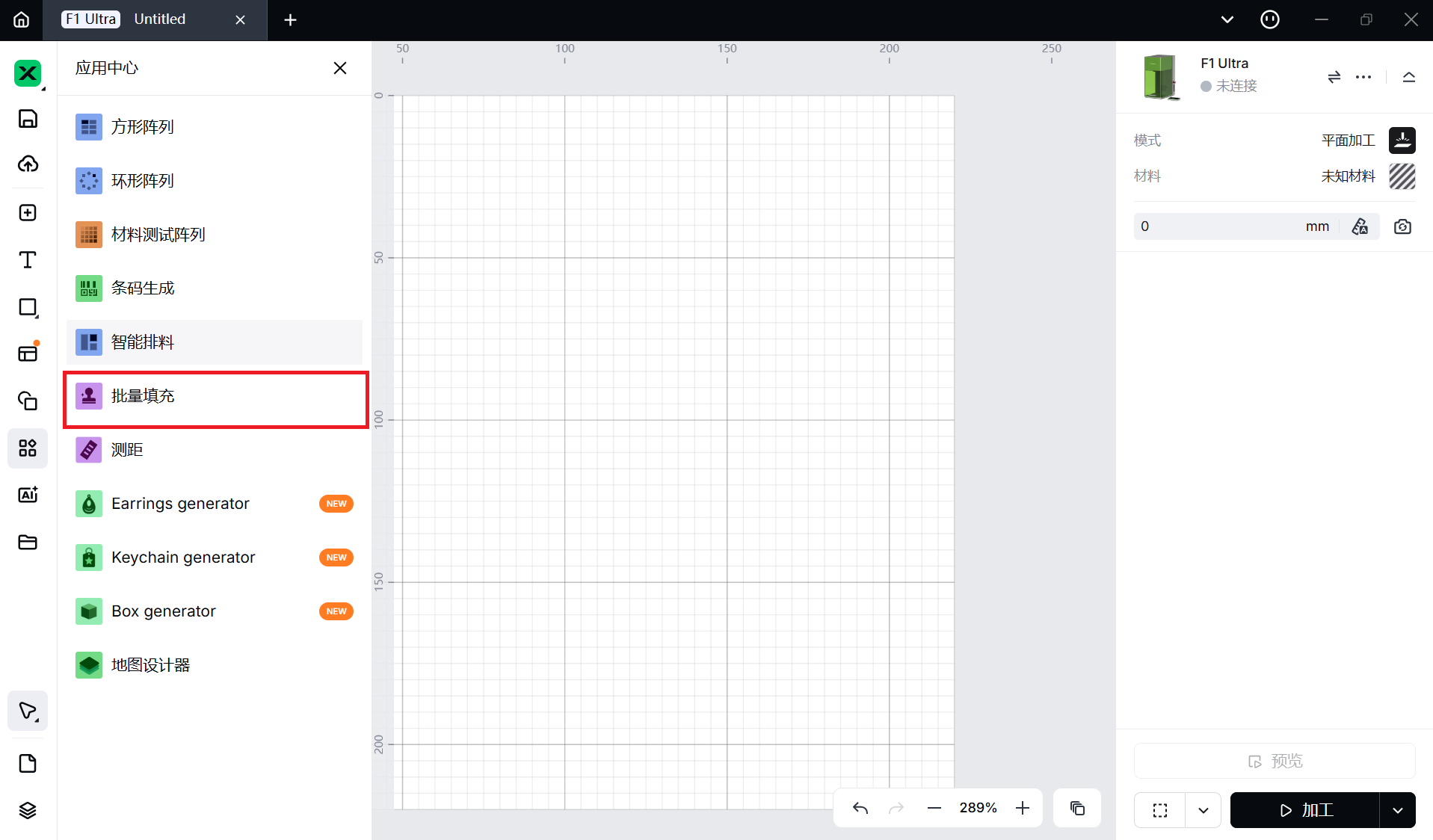Open the top-bar chevron dropdown
The width and height of the screenshot is (1433, 840).
click(1227, 19)
